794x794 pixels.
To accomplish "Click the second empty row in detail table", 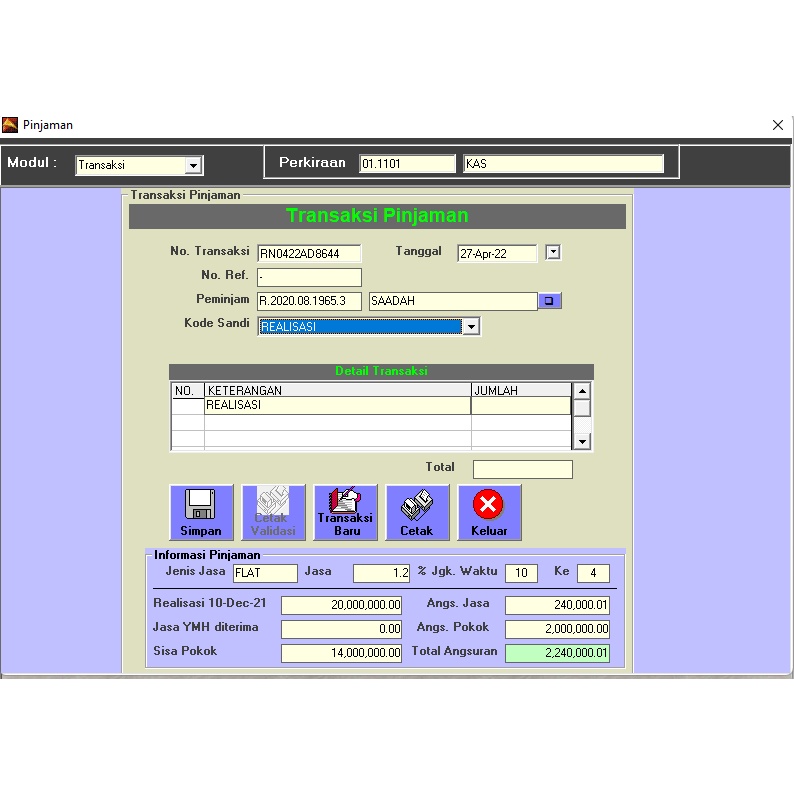I will [x=372, y=439].
